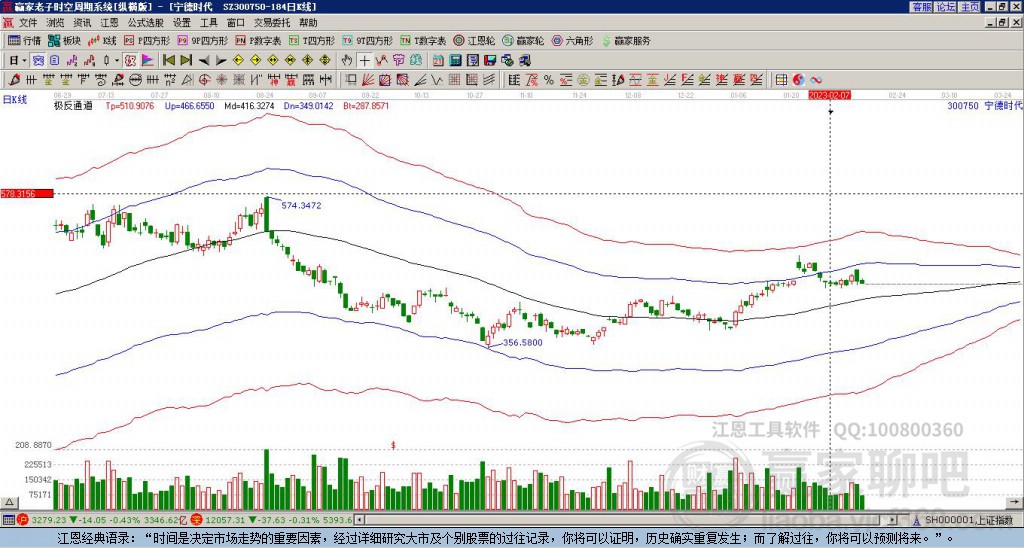Click the Tp=510.9076 channel value
This screenshot has height=548, width=1024.
tap(129, 105)
